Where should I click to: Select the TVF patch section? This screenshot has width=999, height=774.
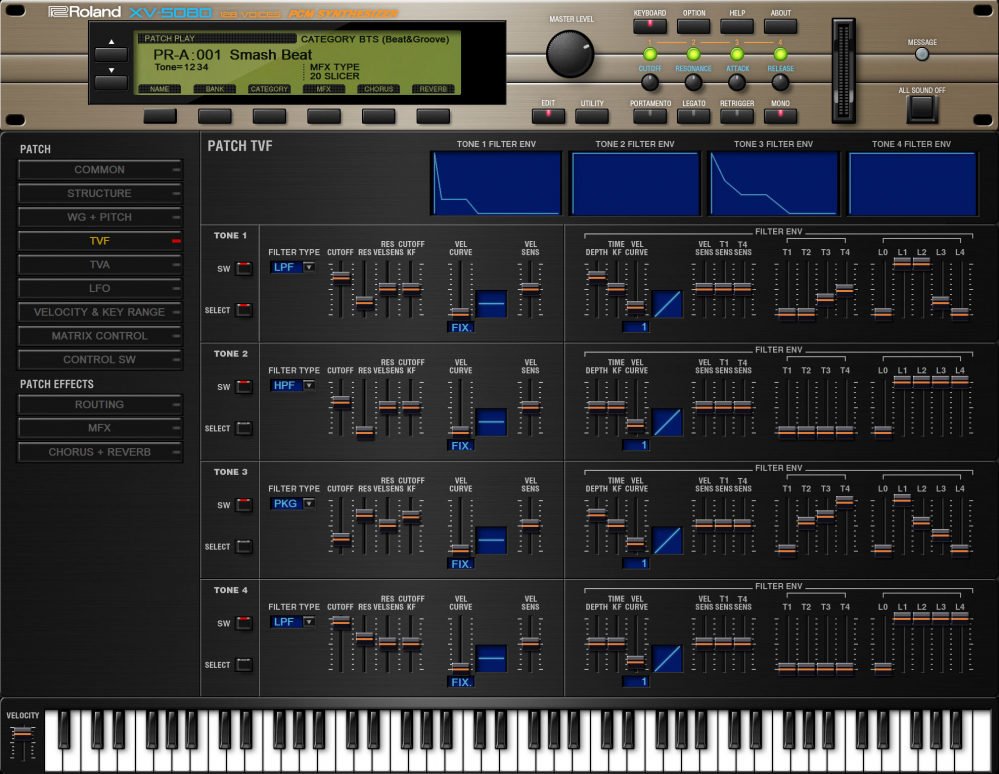100,241
